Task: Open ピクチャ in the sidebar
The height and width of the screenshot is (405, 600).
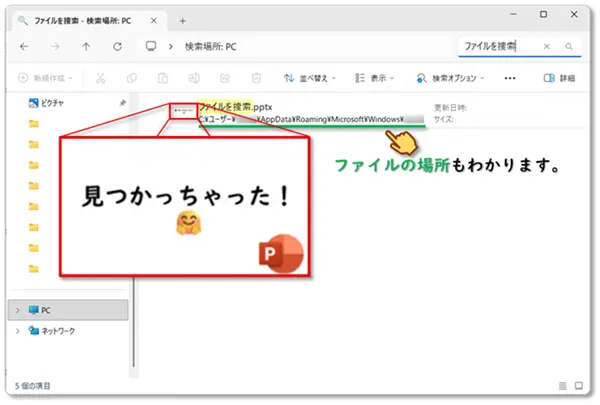Action: [x=46, y=103]
